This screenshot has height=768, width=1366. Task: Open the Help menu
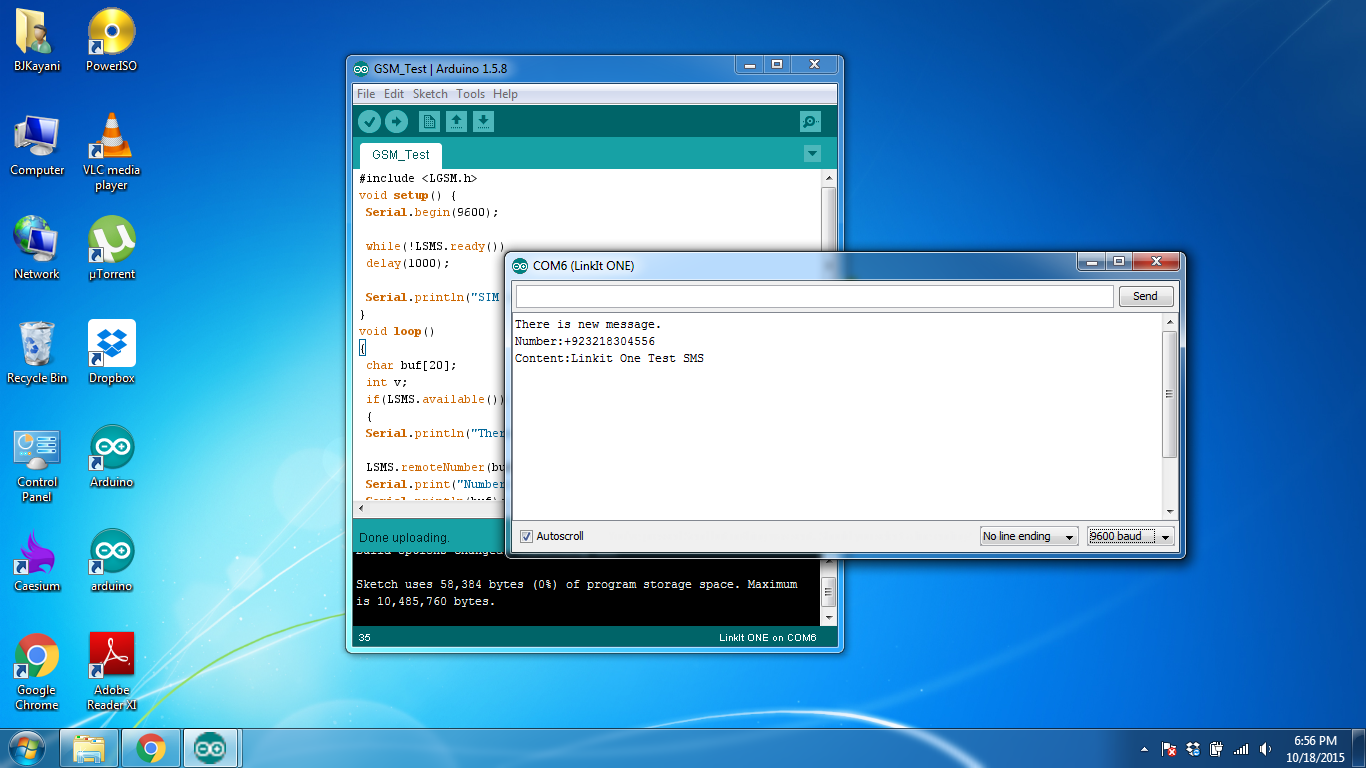click(505, 94)
